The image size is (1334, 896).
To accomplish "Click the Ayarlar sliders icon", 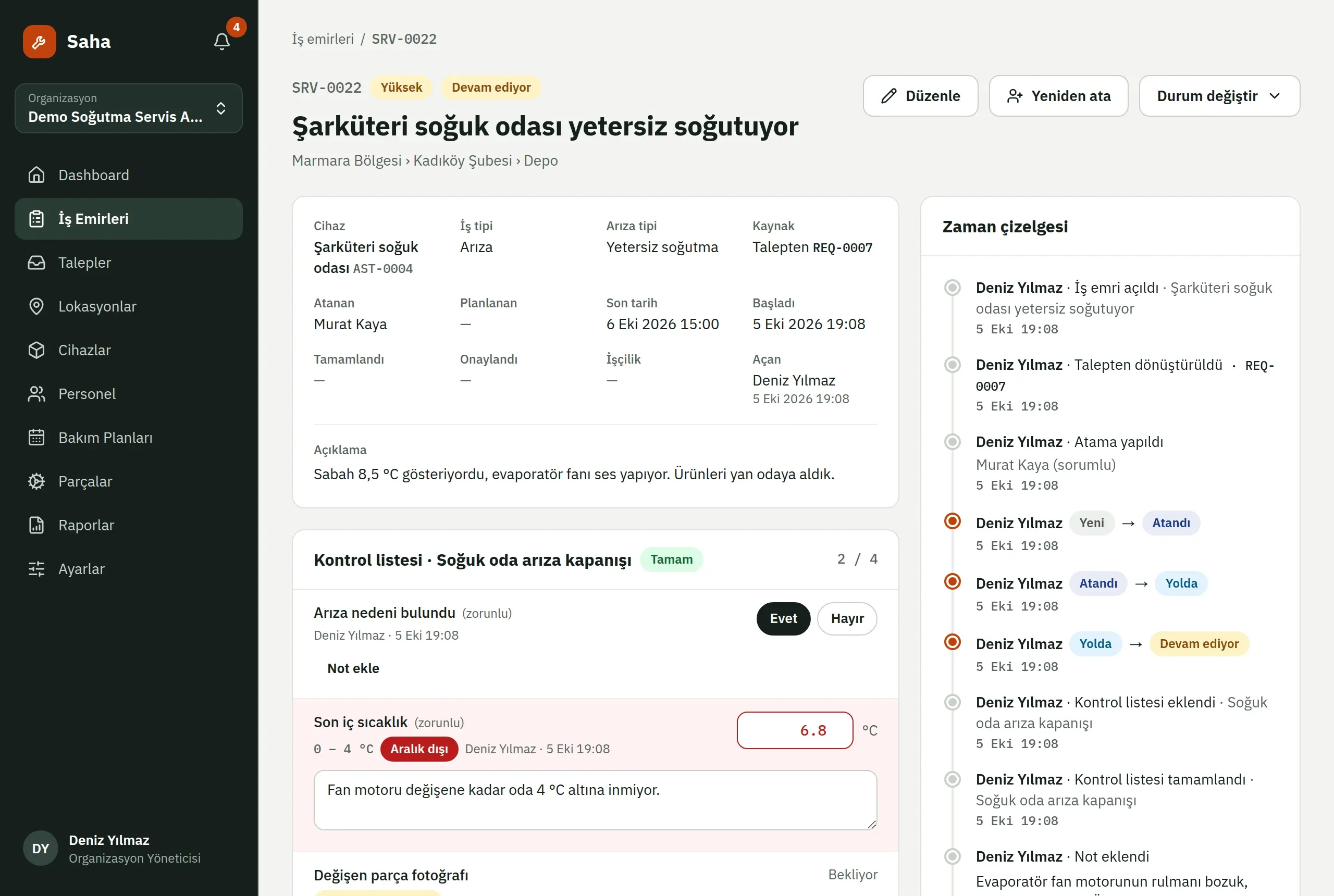I will [36, 568].
